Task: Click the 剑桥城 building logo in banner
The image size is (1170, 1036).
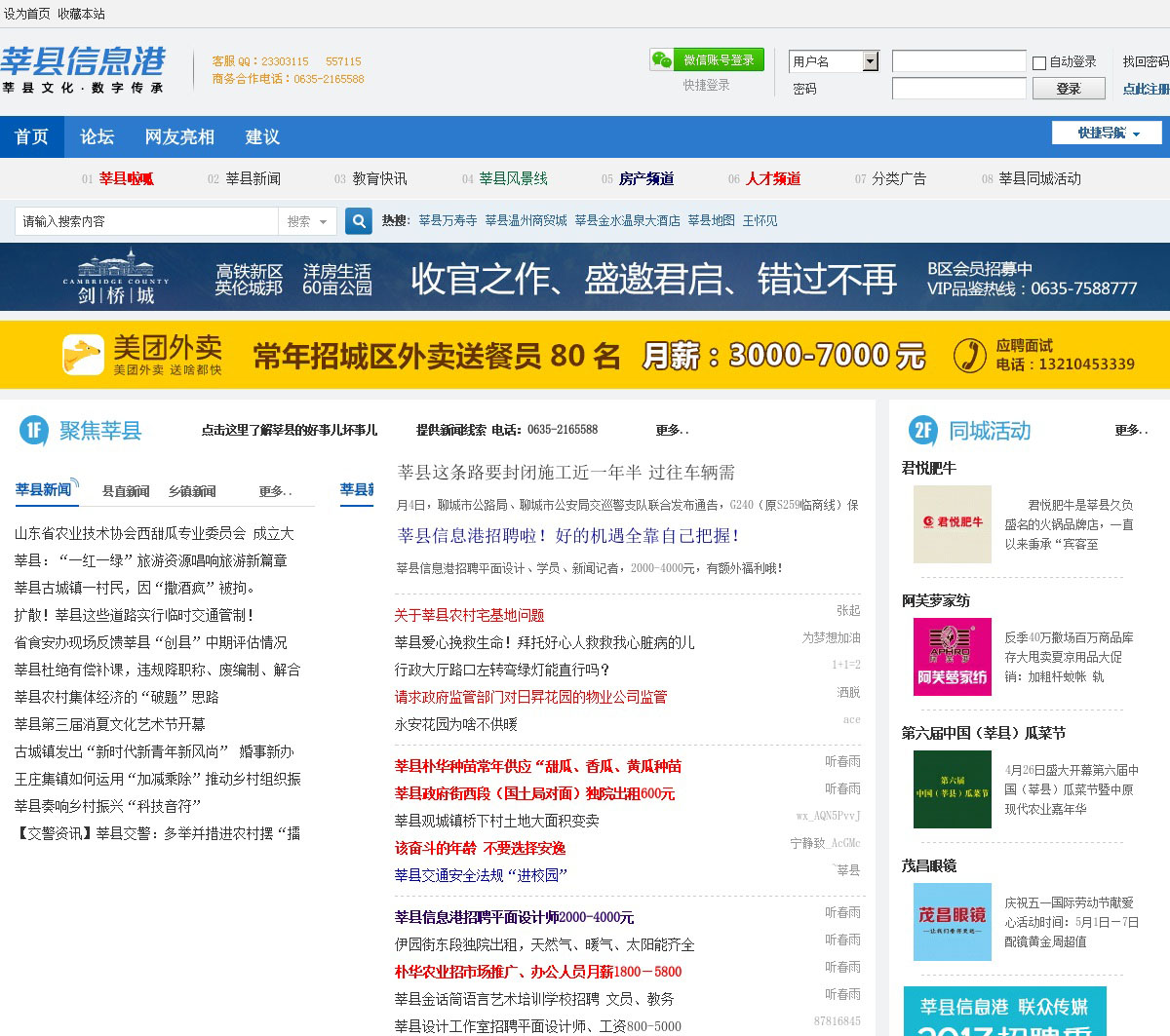Action: [x=116, y=278]
